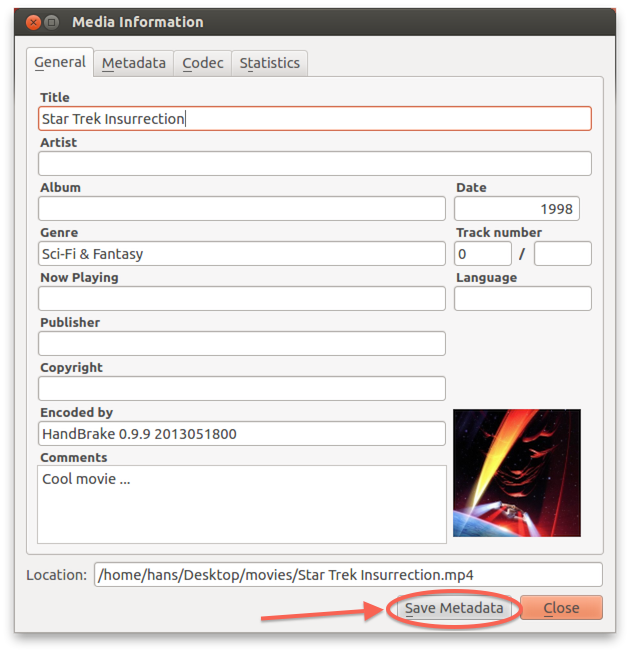The width and height of the screenshot is (630, 653).
Task: Focus the Artist text field
Action: (x=314, y=164)
